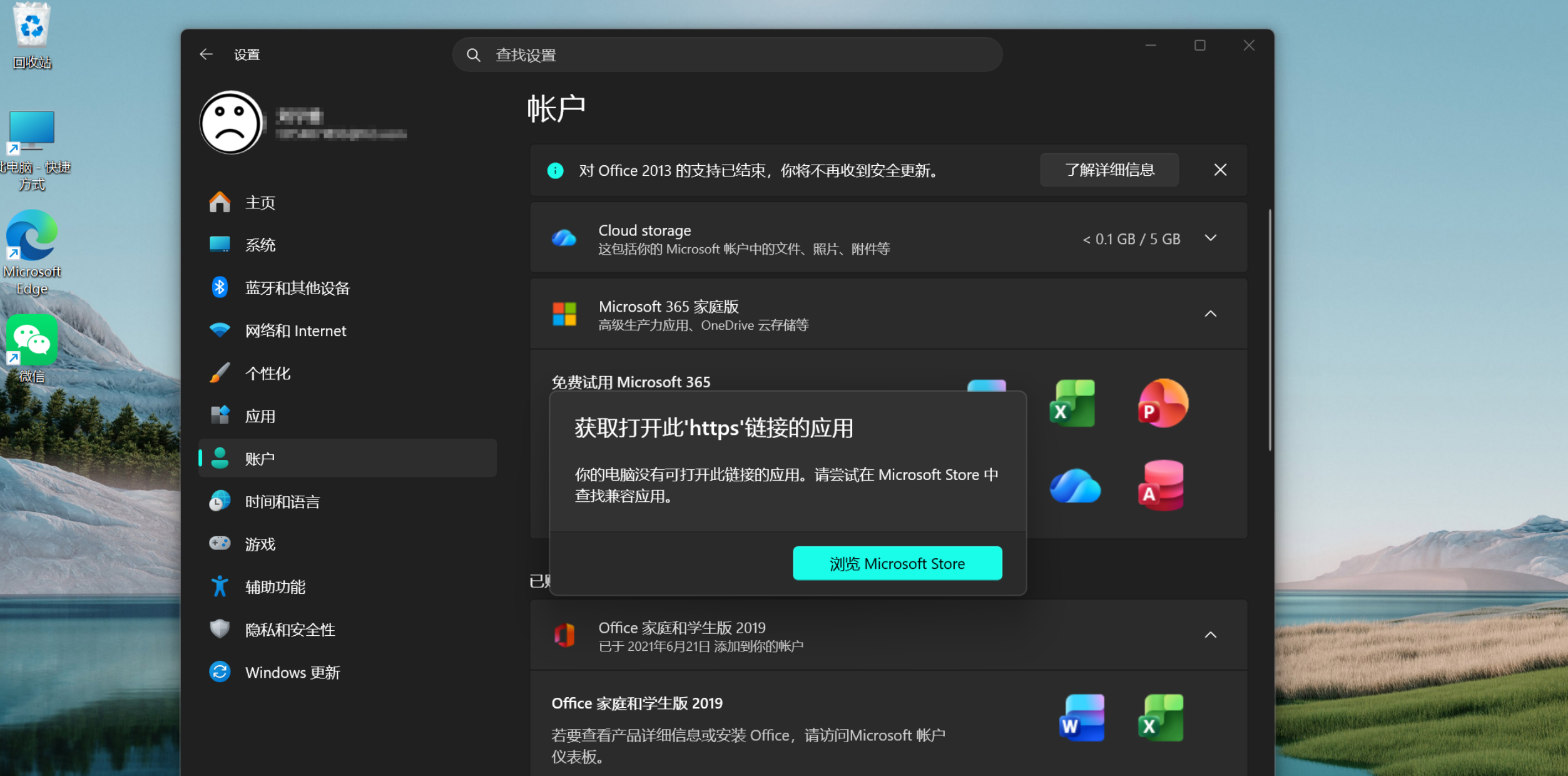Go to 主页 in the sidebar
Image resolution: width=1568 pixels, height=776 pixels.
pyautogui.click(x=347, y=202)
